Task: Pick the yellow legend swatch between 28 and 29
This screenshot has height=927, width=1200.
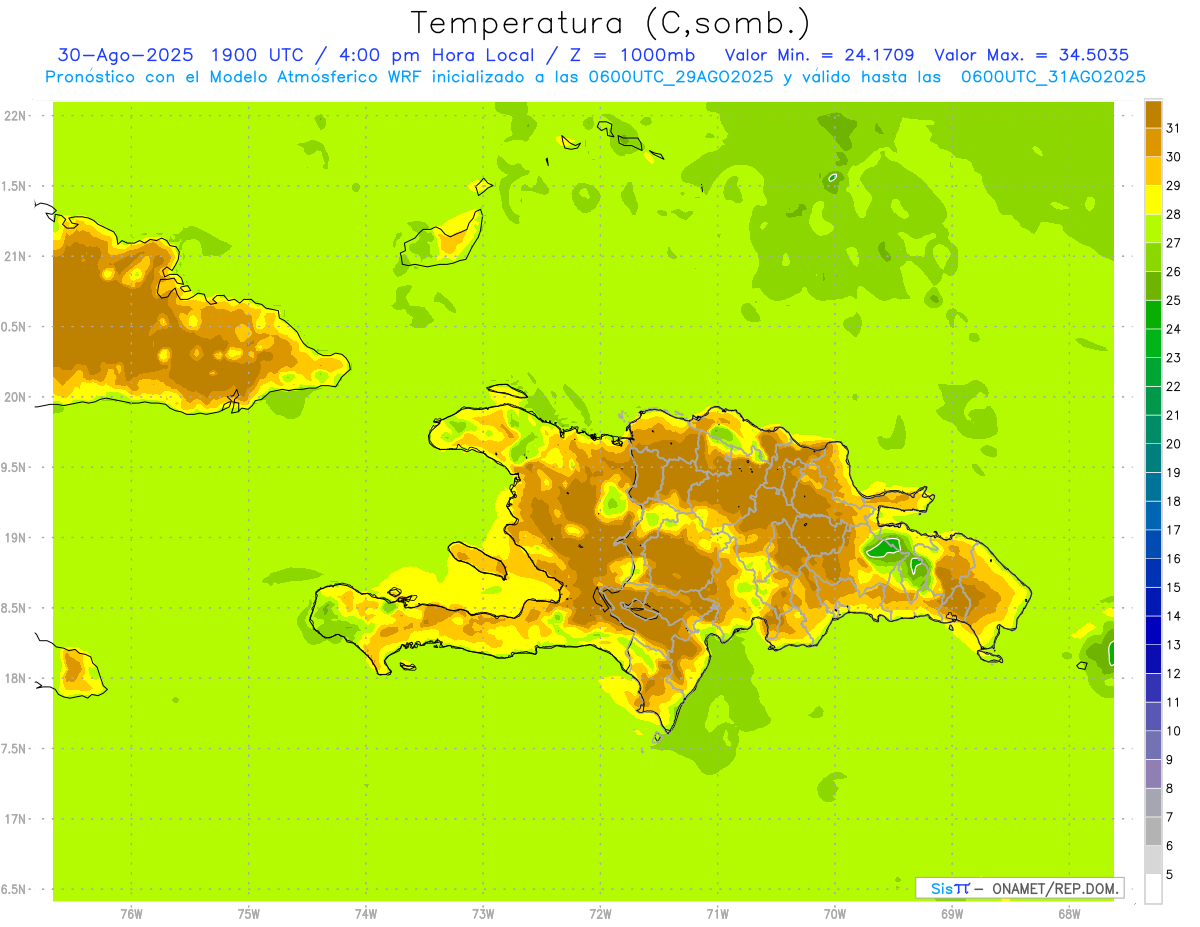Action: point(1153,200)
